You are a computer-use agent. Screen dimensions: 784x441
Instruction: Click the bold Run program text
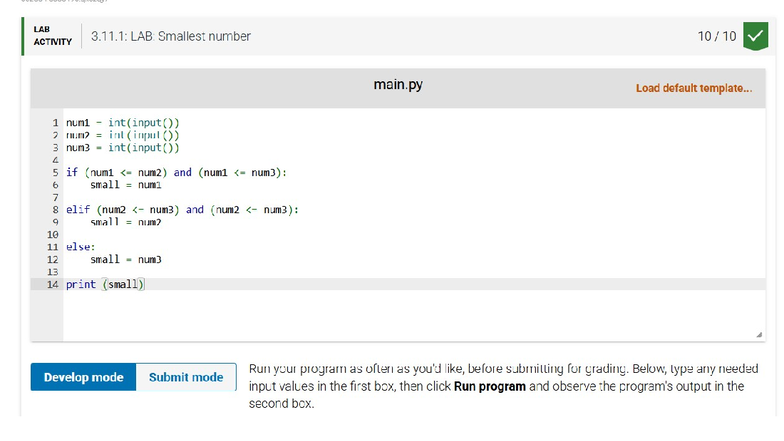click(x=490, y=386)
